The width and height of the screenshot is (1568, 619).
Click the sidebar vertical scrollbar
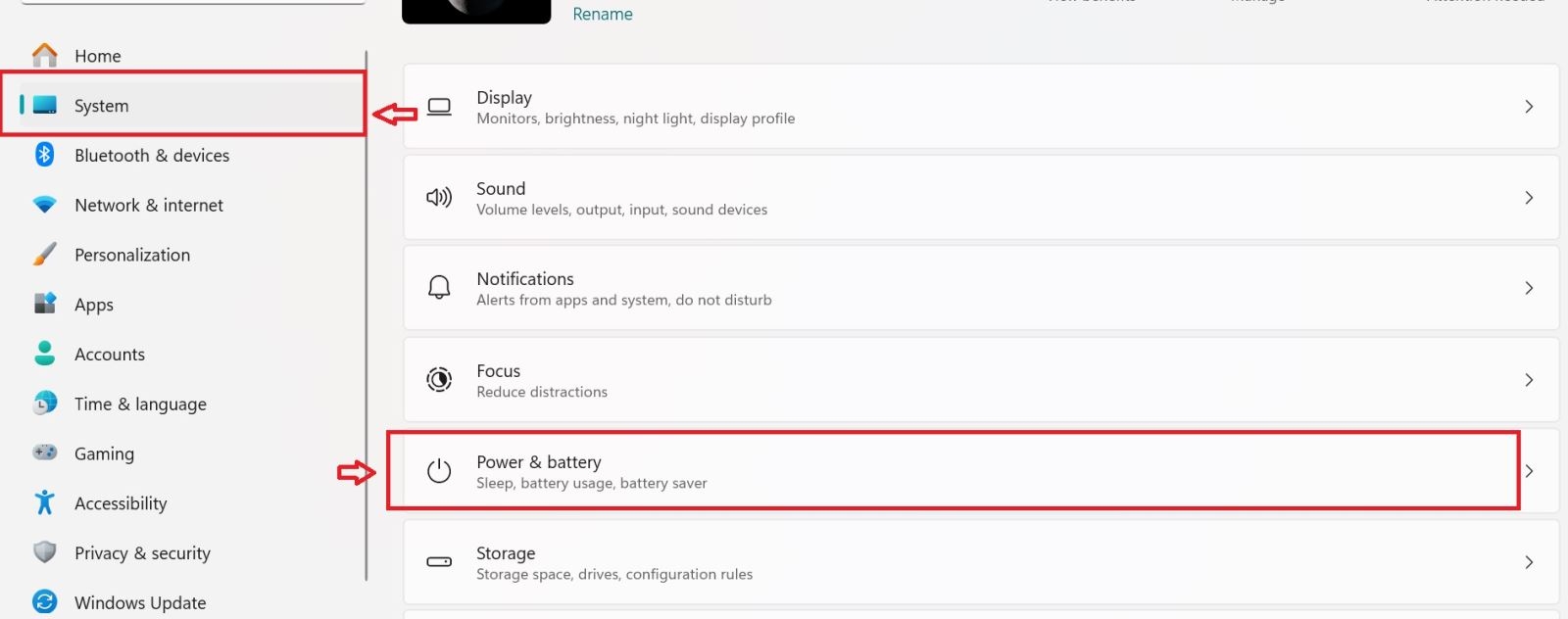(367, 315)
